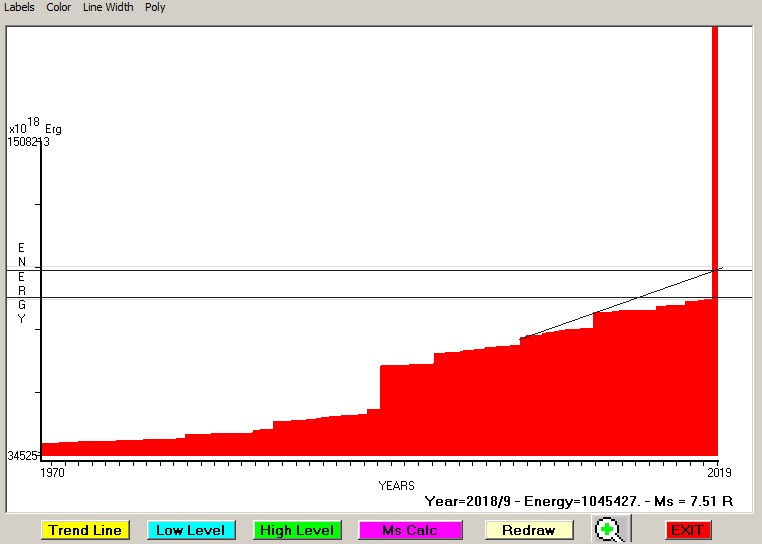Open the Color menu
Viewport: 762px width, 544px height.
tap(59, 7)
